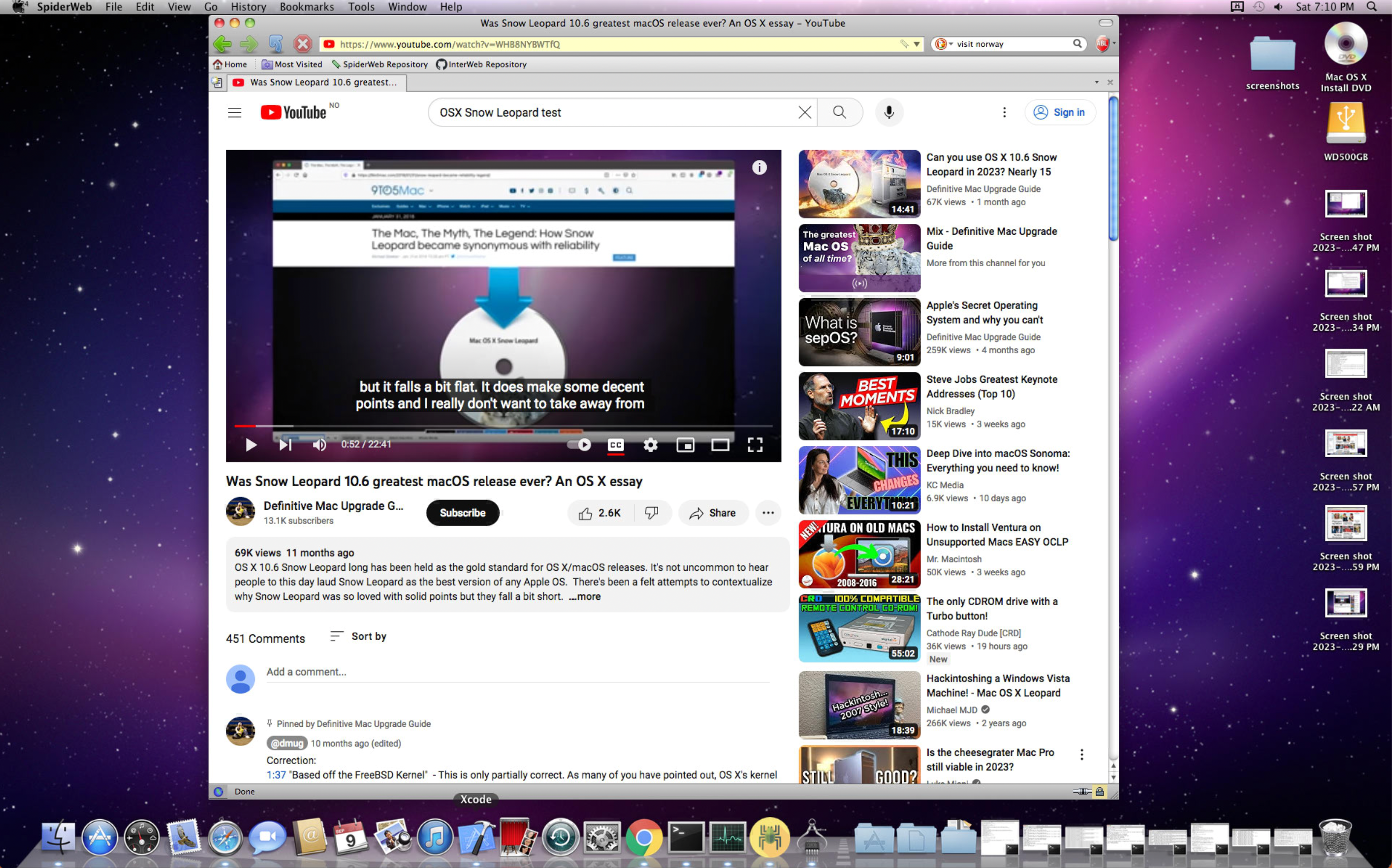Open the SpiderWeb Repository bookmark
Viewport: 1392px width, 868px height.
(380, 64)
